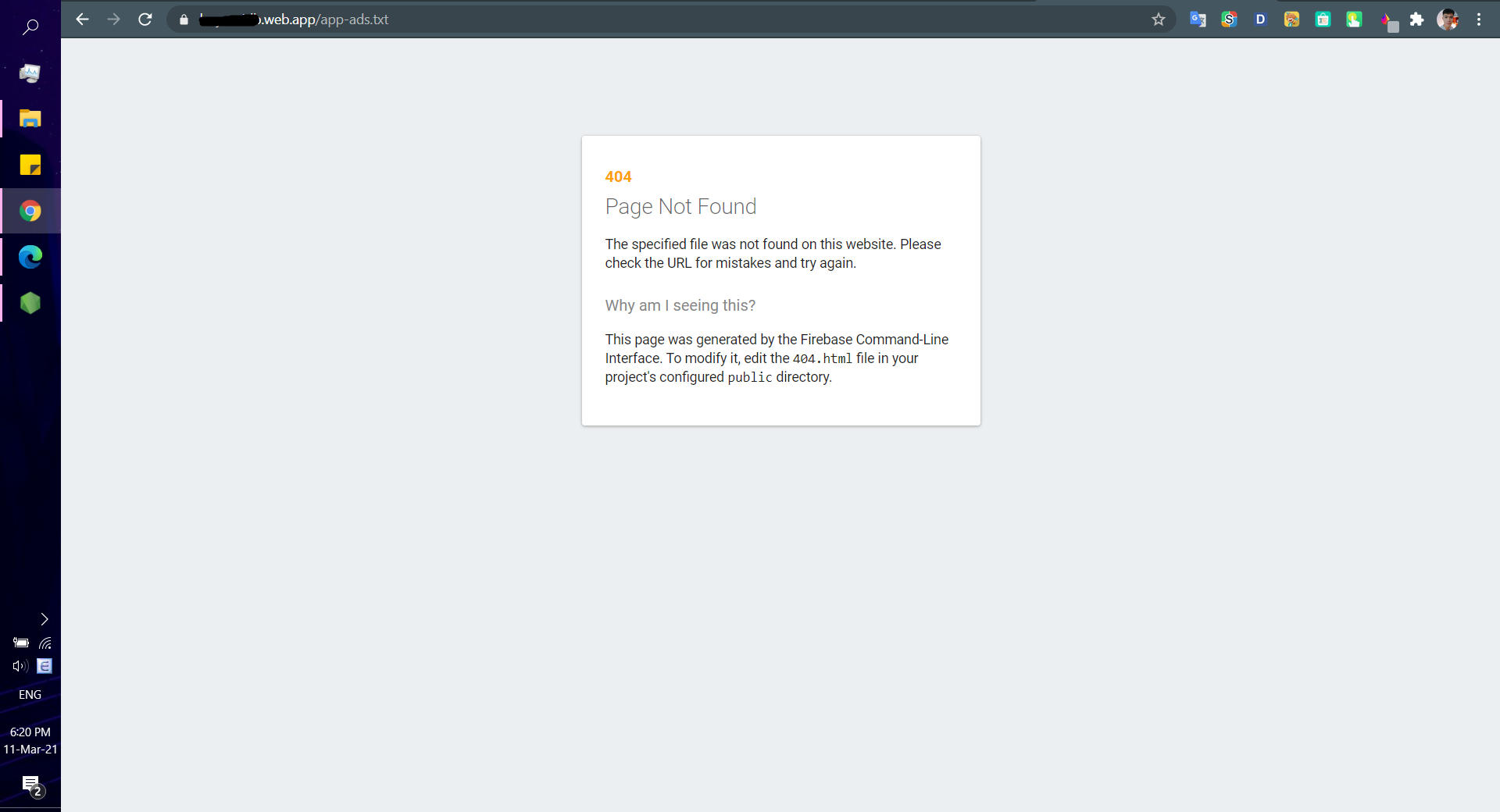Open the teal shopping bag extension
This screenshot has width=1500, height=812.
point(1323,20)
